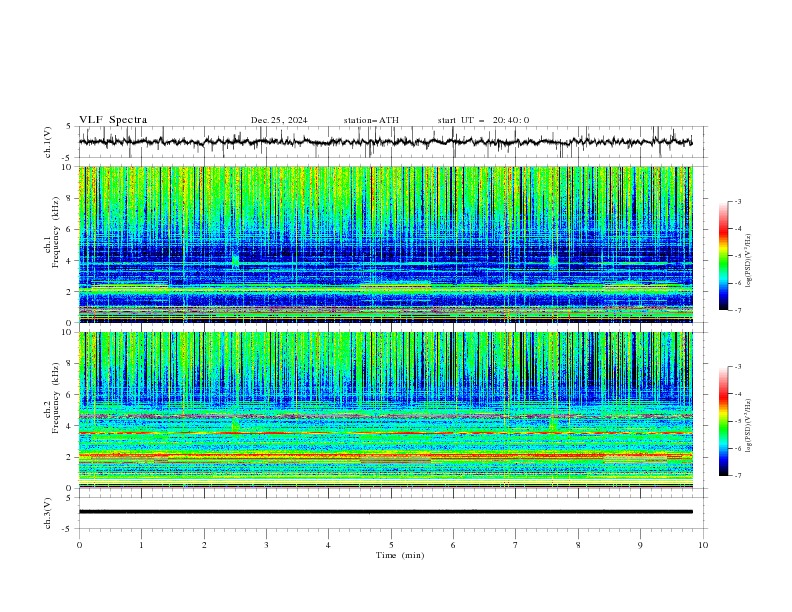Image resolution: width=792 pixels, height=612 pixels.
Task: Click time axis tick label '9'
Action: [640, 545]
